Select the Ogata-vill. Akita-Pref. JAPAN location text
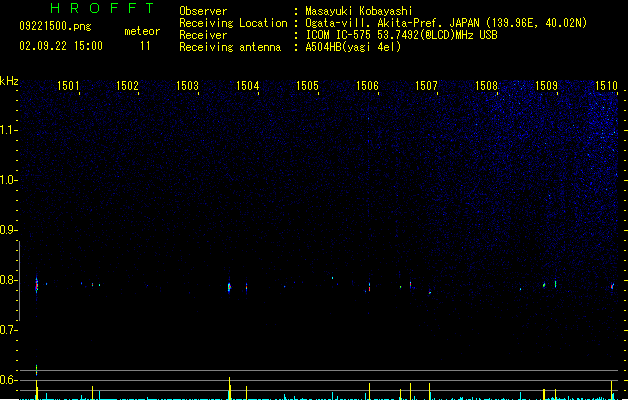 [x=446, y=23]
